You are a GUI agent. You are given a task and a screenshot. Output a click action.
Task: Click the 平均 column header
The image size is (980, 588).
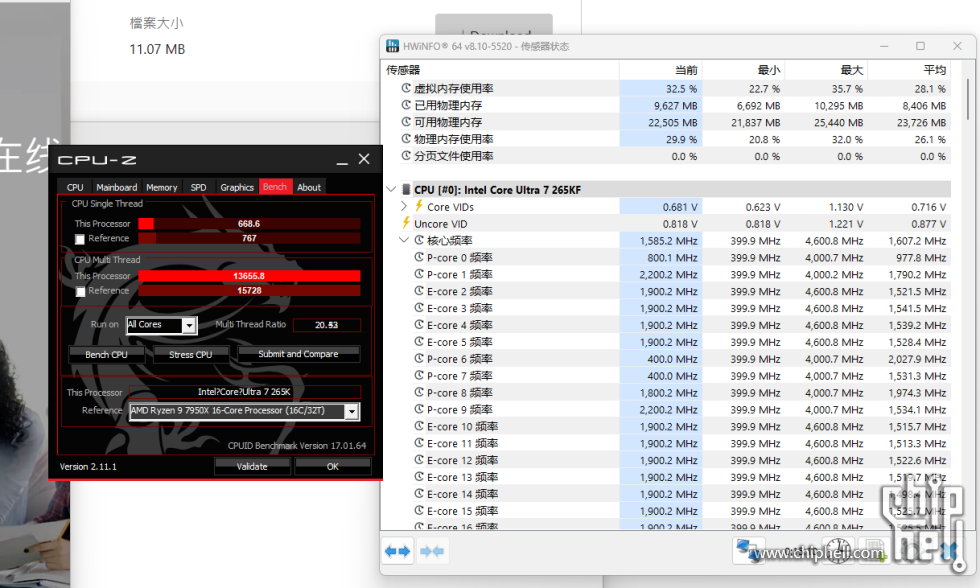[x=910, y=70]
